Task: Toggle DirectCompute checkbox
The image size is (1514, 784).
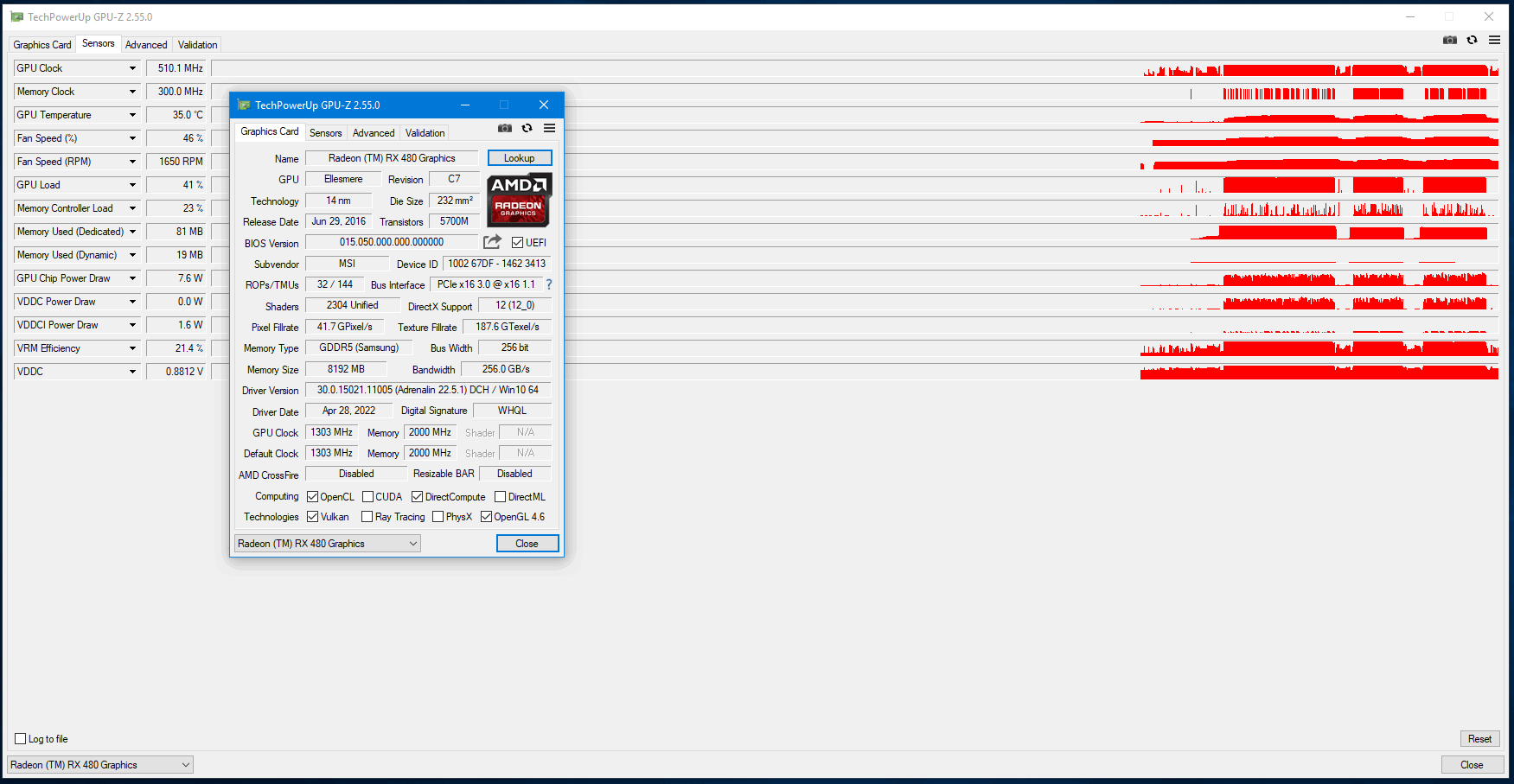Action: [417, 497]
